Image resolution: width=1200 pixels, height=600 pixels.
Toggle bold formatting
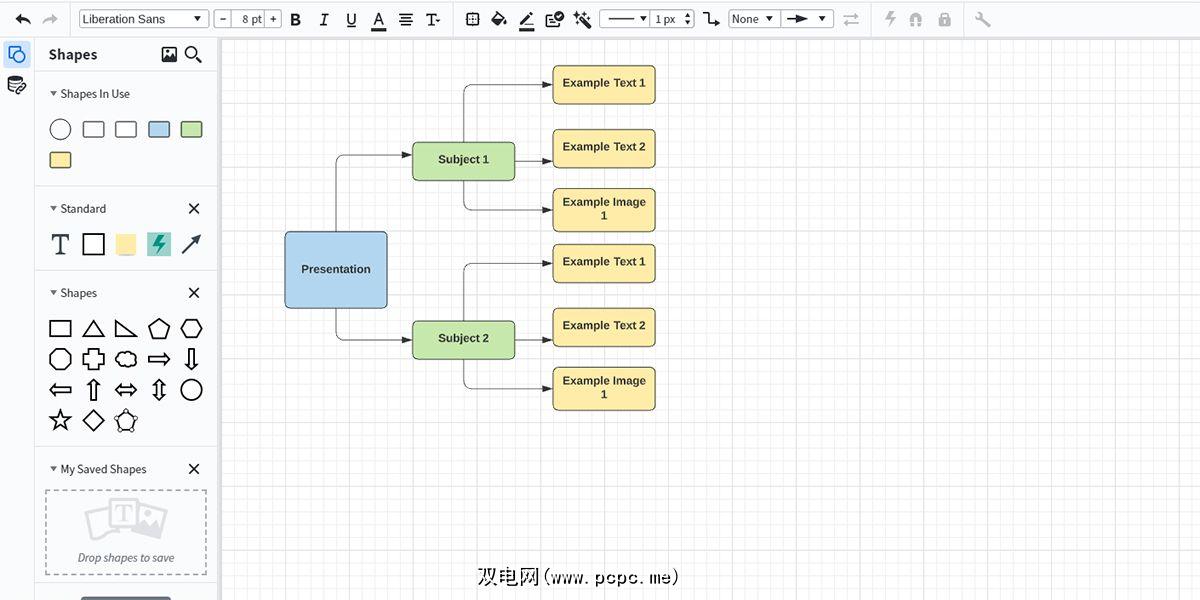(295, 19)
